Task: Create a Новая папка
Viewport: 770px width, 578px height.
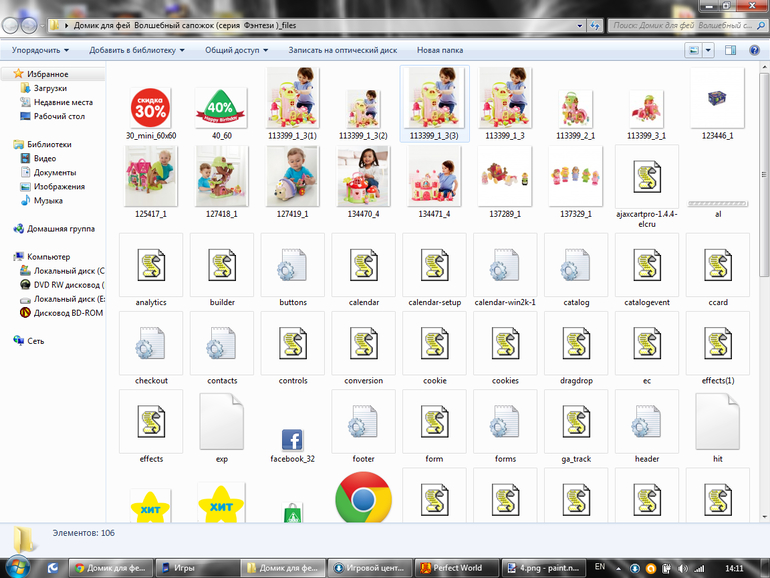Action: click(x=440, y=50)
